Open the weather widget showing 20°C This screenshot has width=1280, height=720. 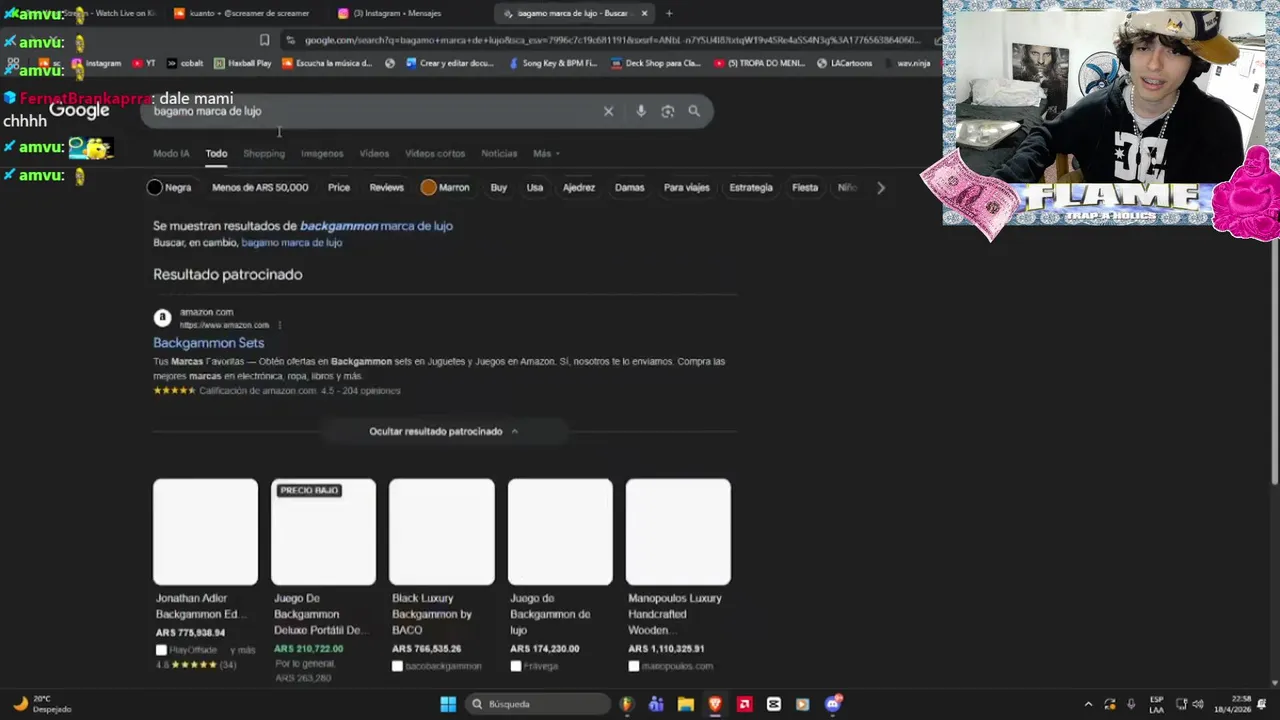42,704
